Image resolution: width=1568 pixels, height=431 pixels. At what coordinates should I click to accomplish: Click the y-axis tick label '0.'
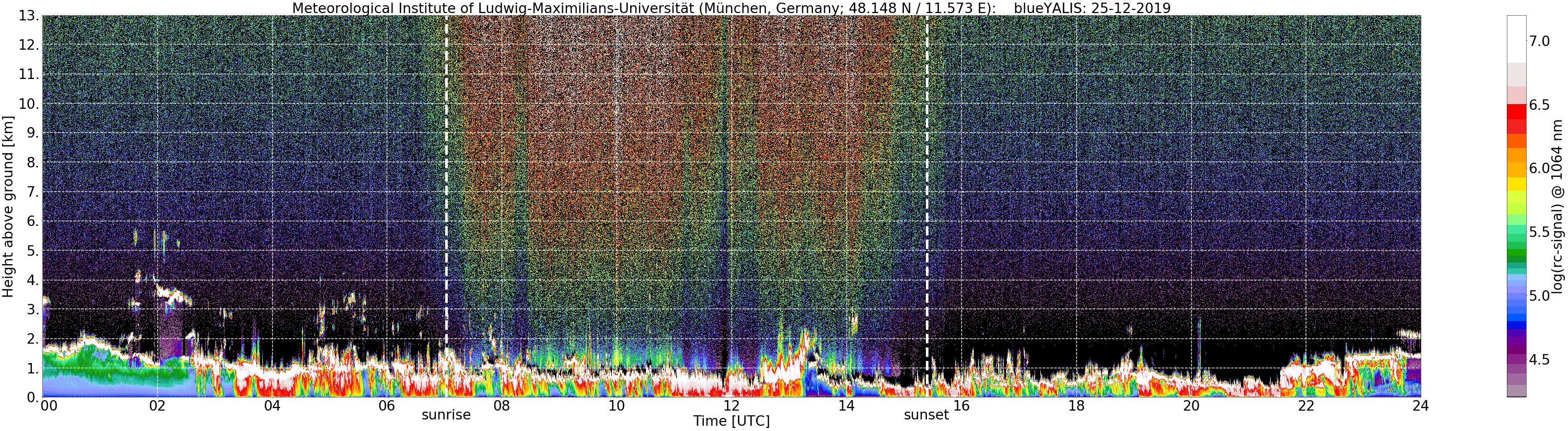pyautogui.click(x=33, y=398)
